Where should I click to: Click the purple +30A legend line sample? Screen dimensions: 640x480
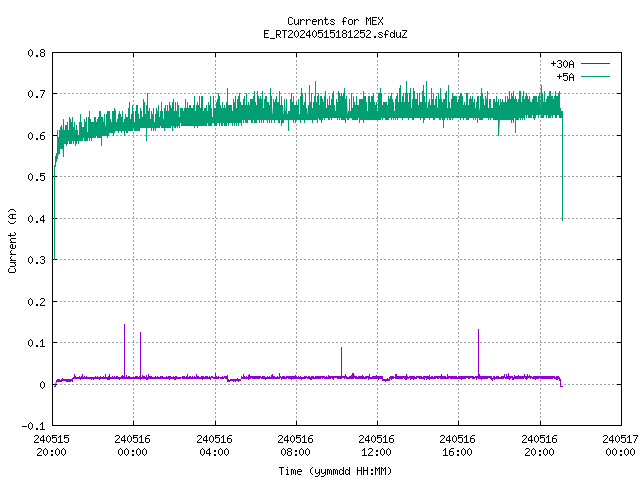(595, 64)
